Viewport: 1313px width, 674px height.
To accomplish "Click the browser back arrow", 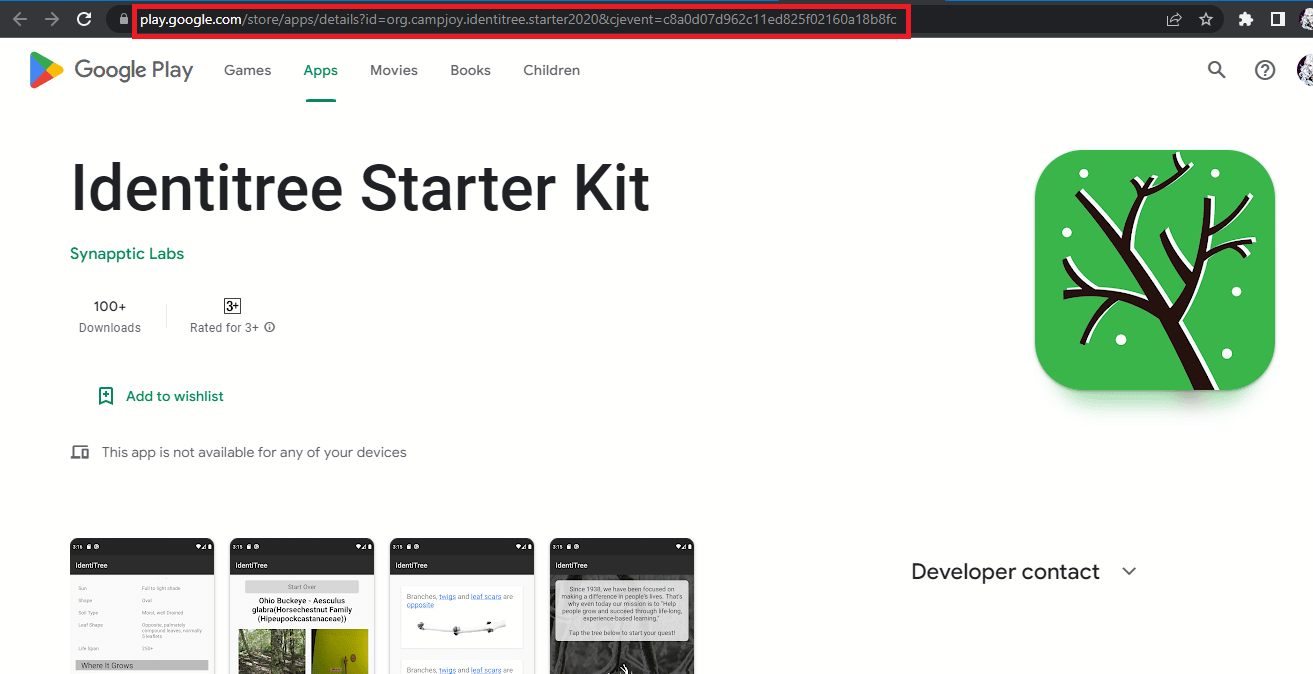I will point(20,19).
